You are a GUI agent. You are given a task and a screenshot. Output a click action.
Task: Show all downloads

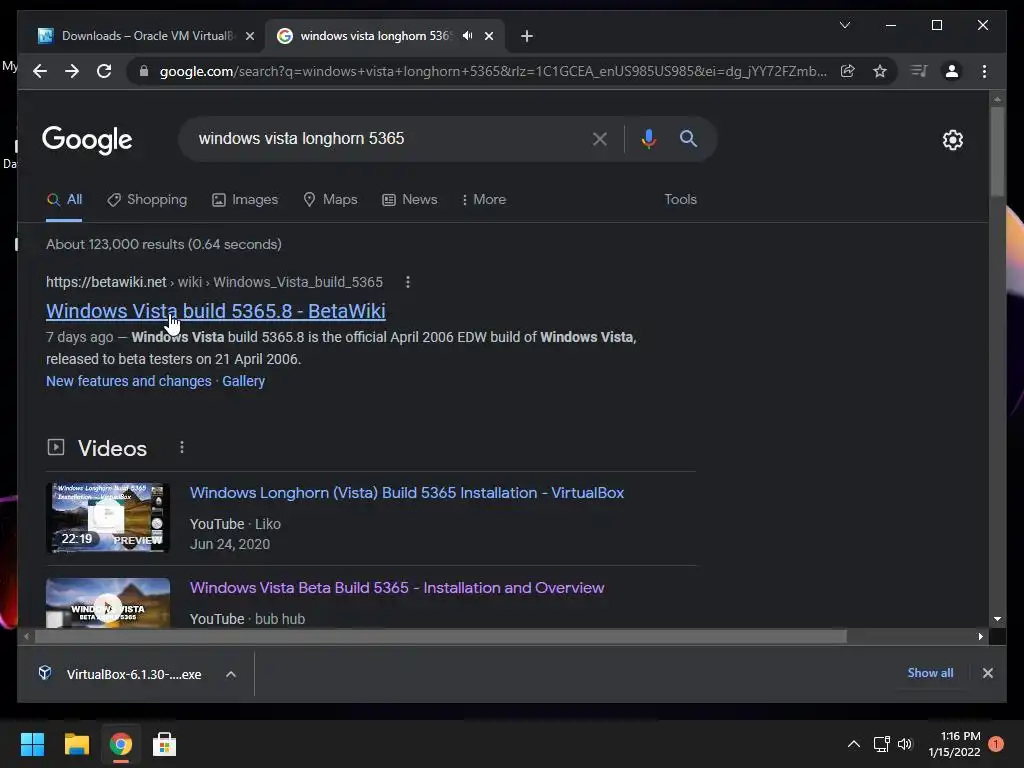point(930,673)
